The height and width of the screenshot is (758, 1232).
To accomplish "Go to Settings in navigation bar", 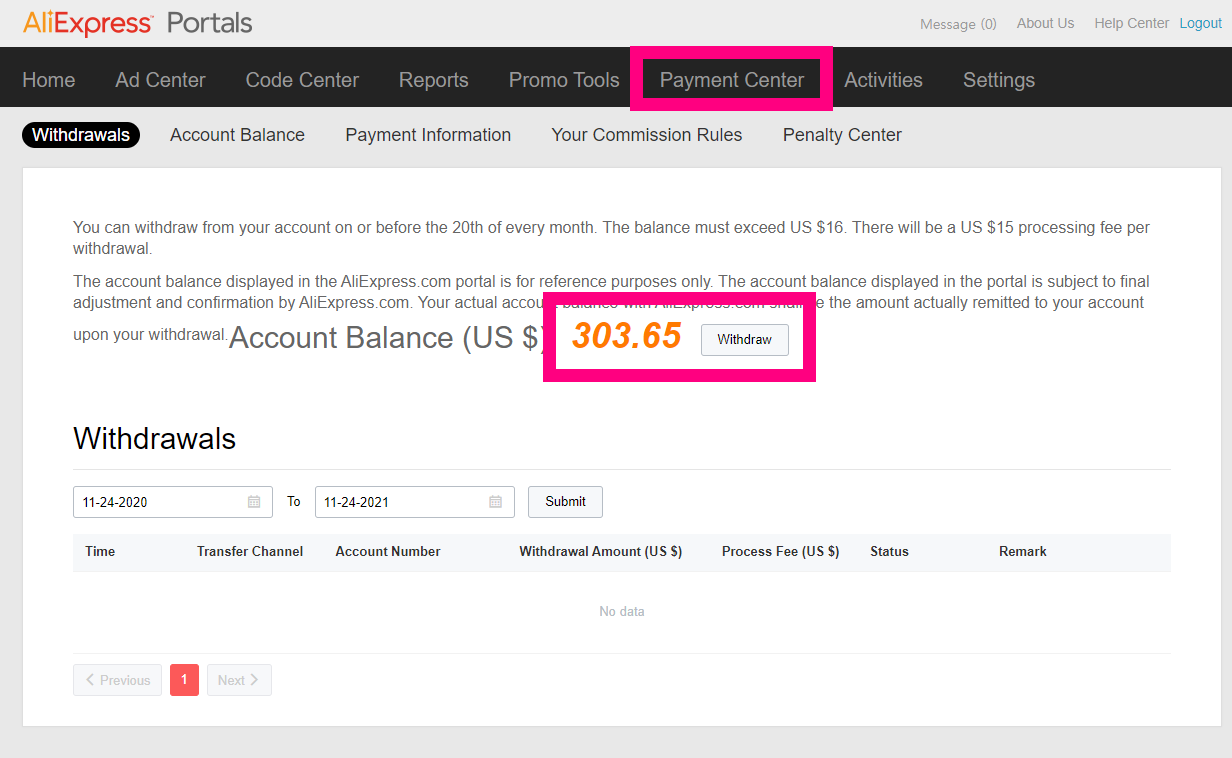I will pyautogui.click(x=999, y=80).
